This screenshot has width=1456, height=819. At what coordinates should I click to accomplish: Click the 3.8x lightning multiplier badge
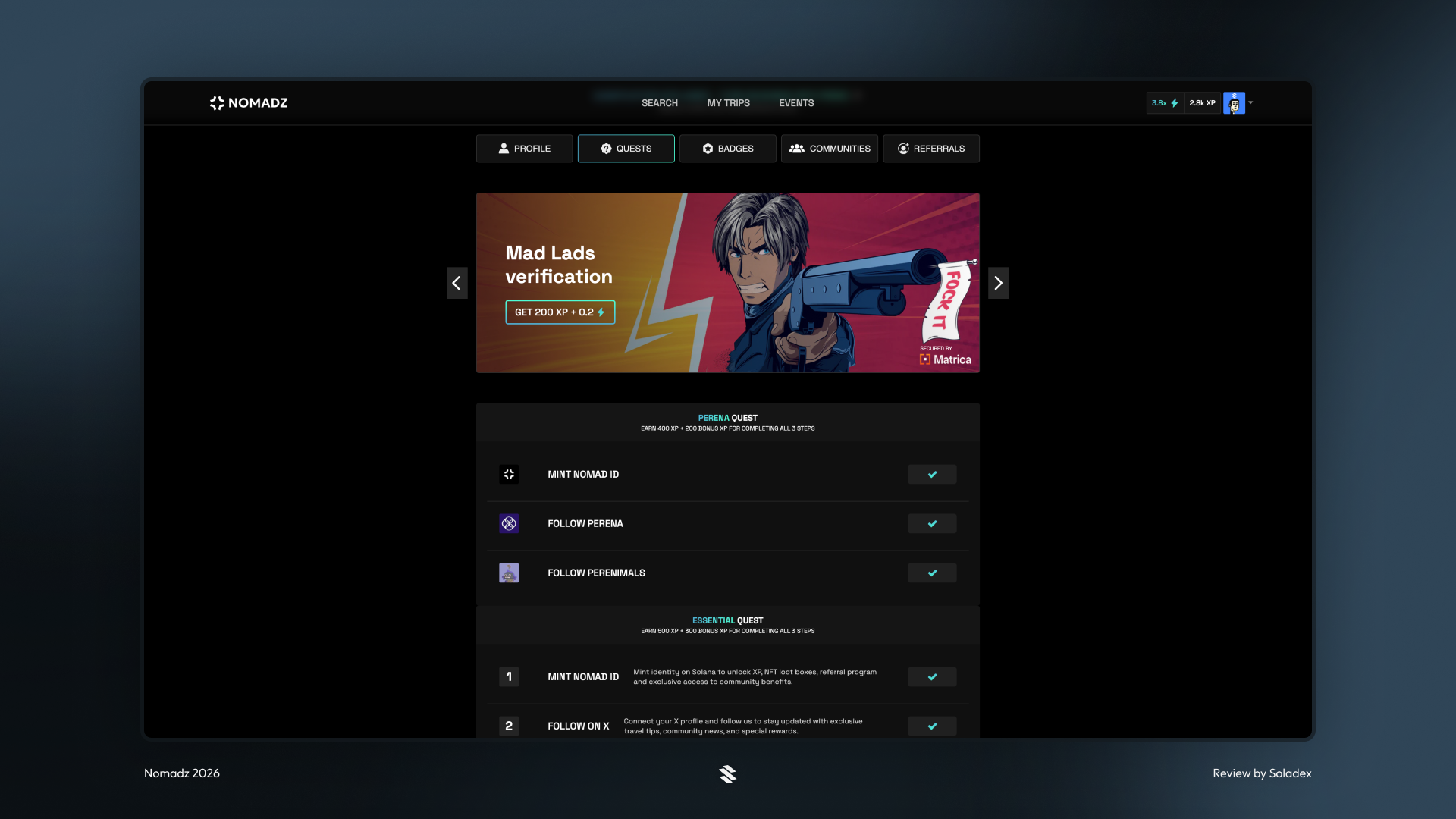point(1165,103)
